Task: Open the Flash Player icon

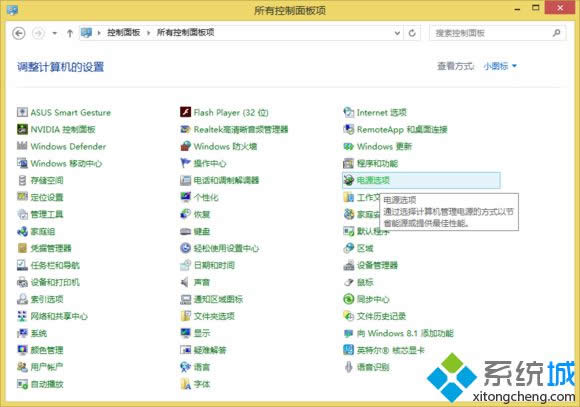Action: click(x=185, y=112)
